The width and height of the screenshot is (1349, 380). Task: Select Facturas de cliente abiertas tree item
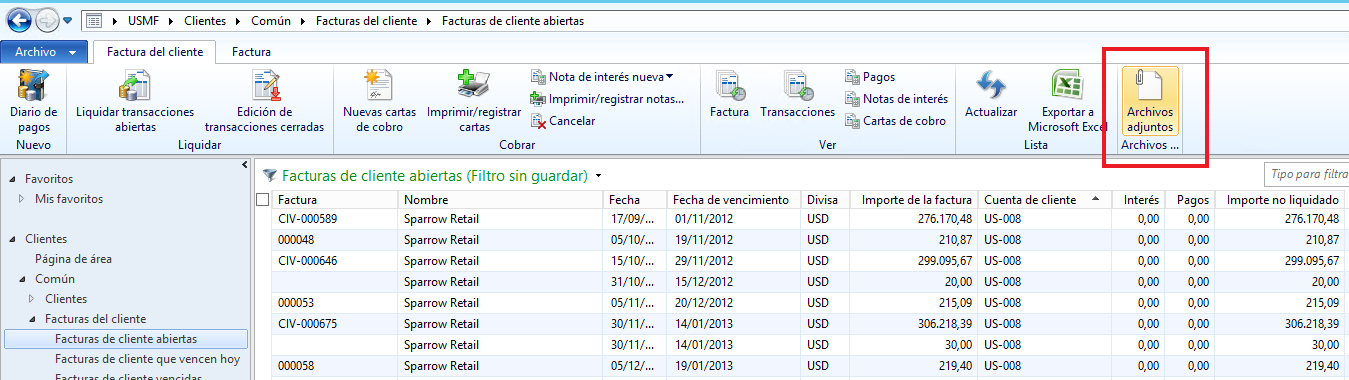126,339
